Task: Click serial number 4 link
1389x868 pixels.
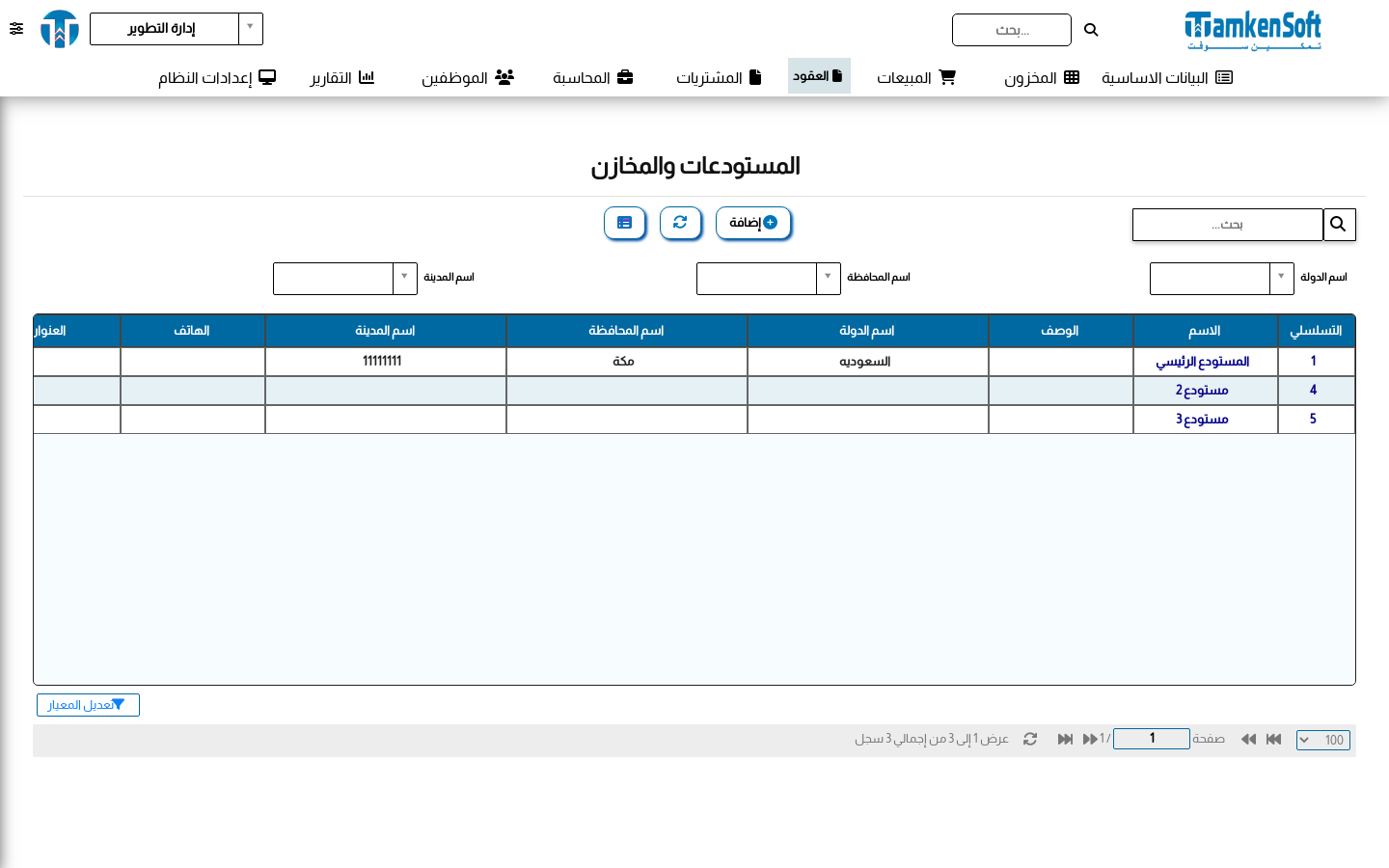Action: [1313, 390]
